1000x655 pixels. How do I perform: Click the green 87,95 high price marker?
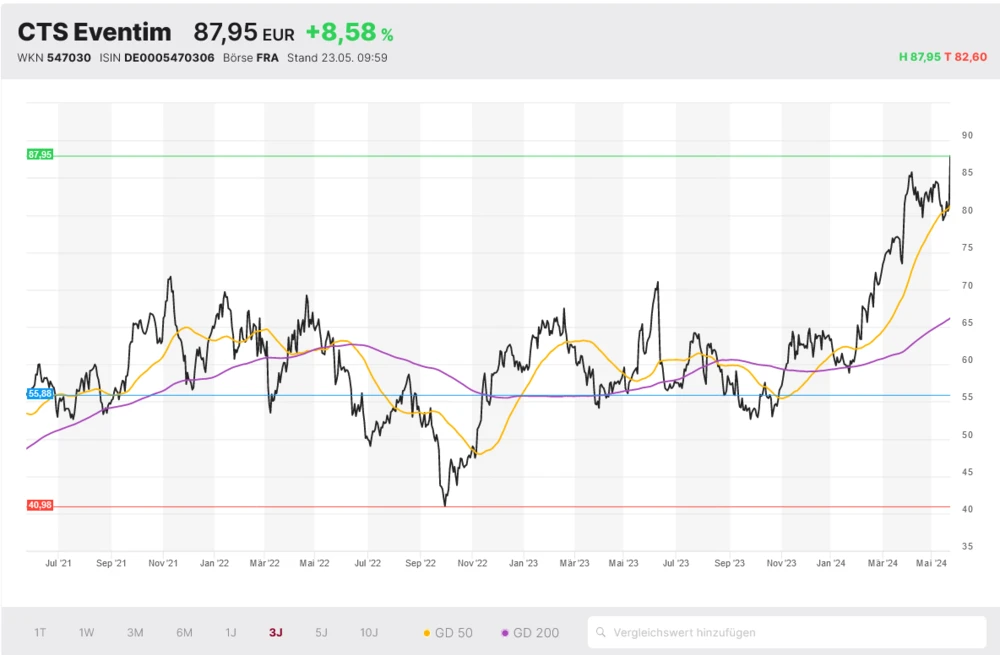click(40, 155)
